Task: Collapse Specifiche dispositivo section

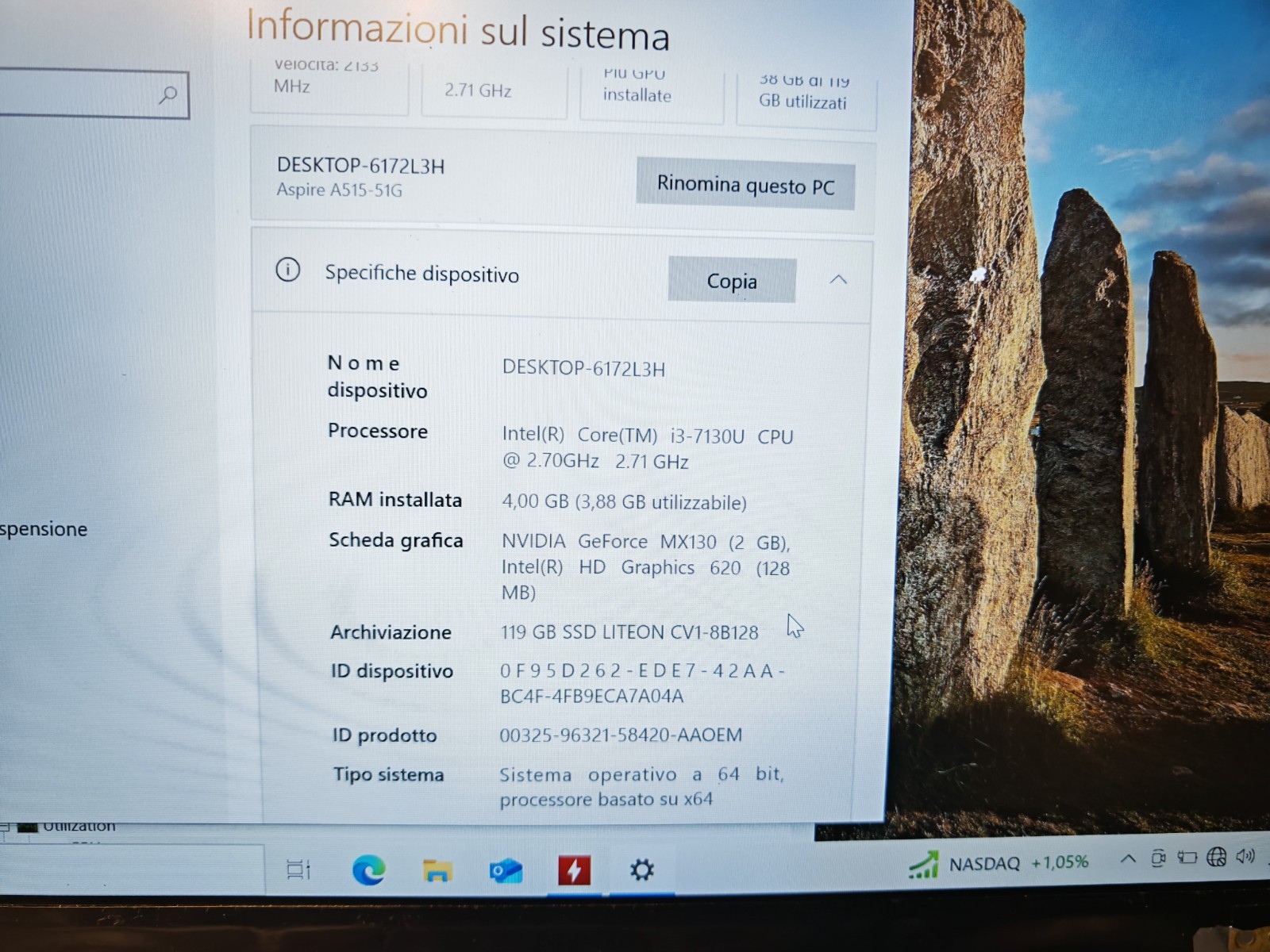Action: (838, 279)
